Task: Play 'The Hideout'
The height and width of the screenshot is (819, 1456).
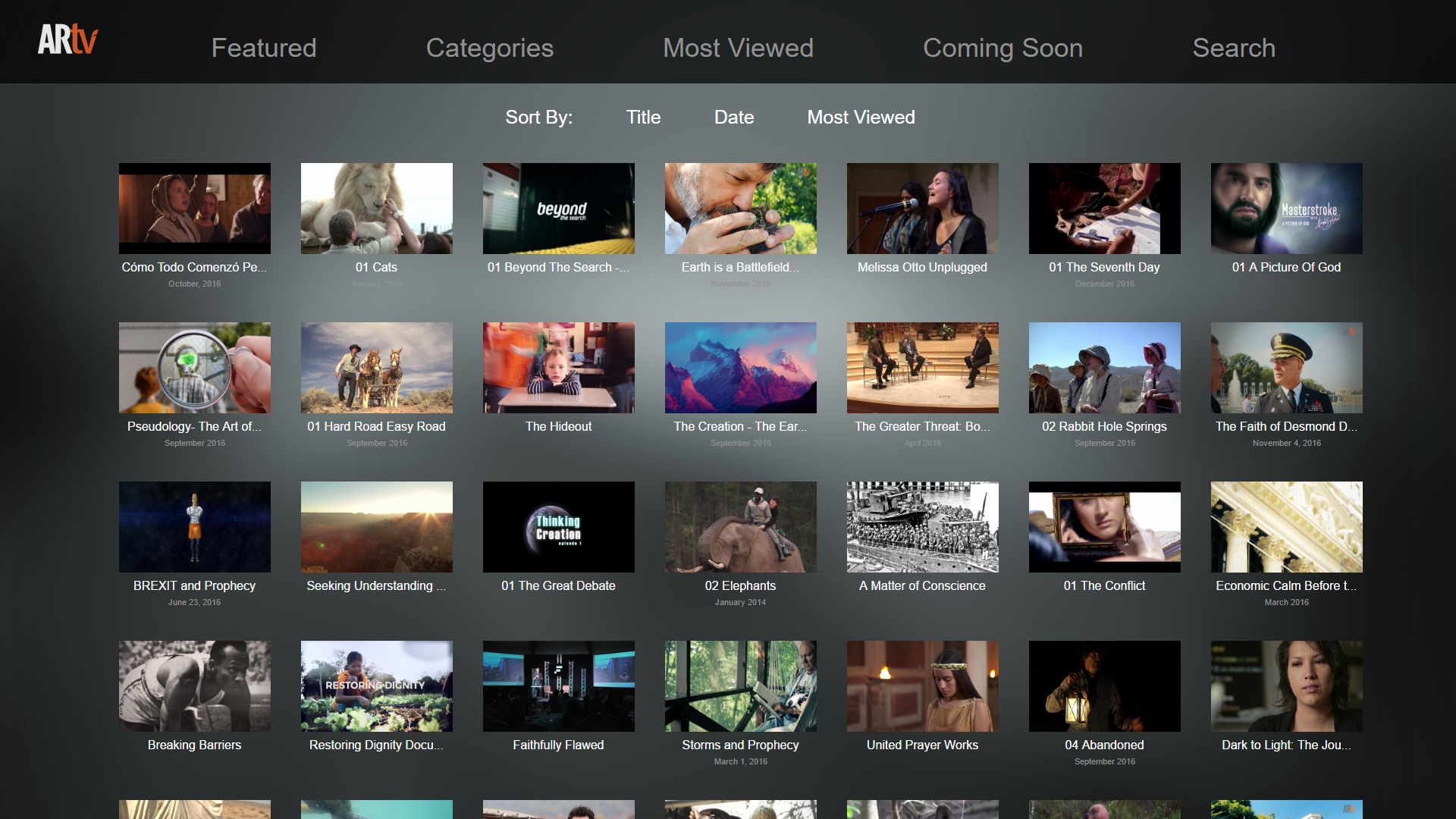Action: pyautogui.click(x=558, y=367)
